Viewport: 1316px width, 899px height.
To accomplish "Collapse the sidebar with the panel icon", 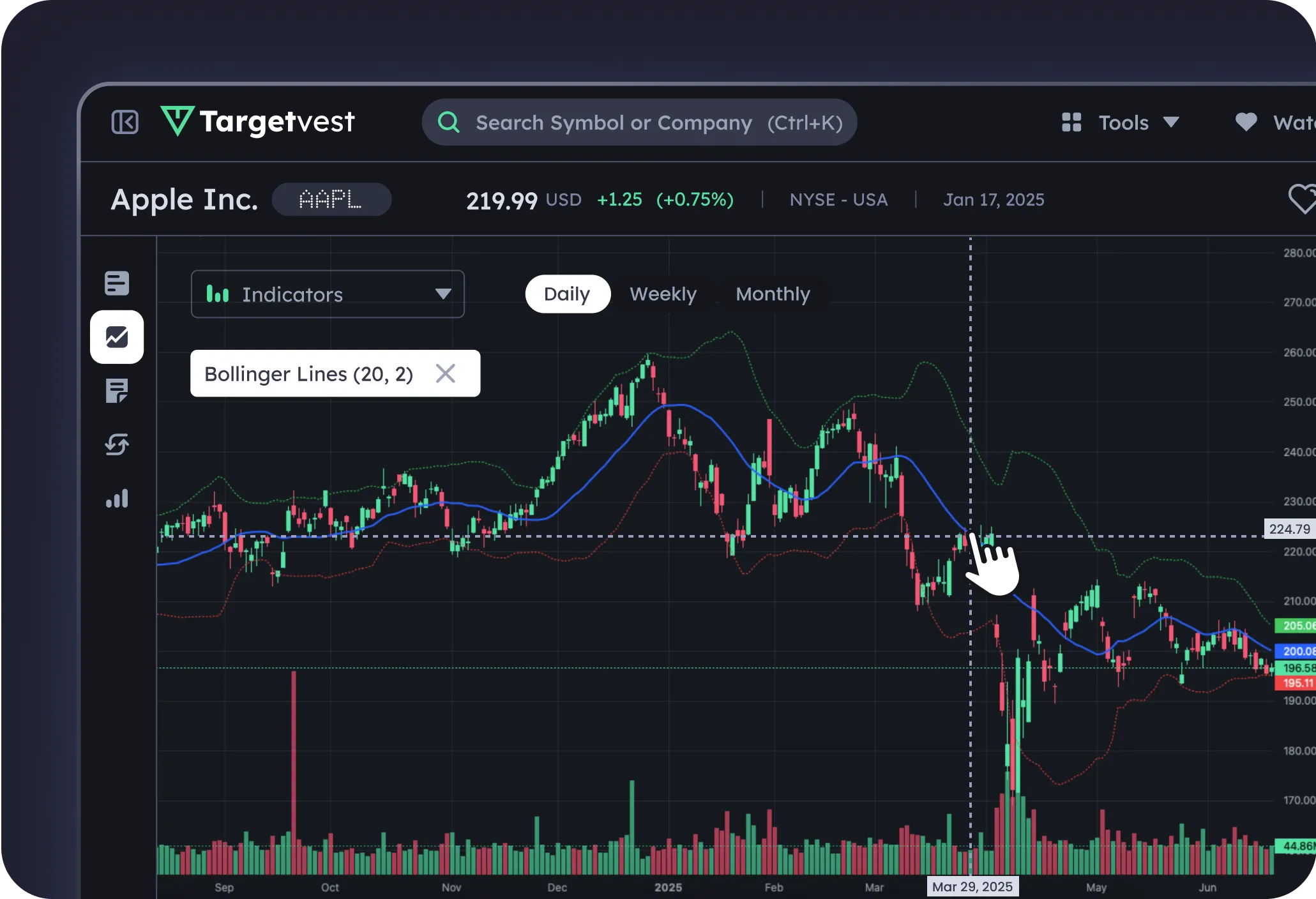I will click(x=125, y=122).
